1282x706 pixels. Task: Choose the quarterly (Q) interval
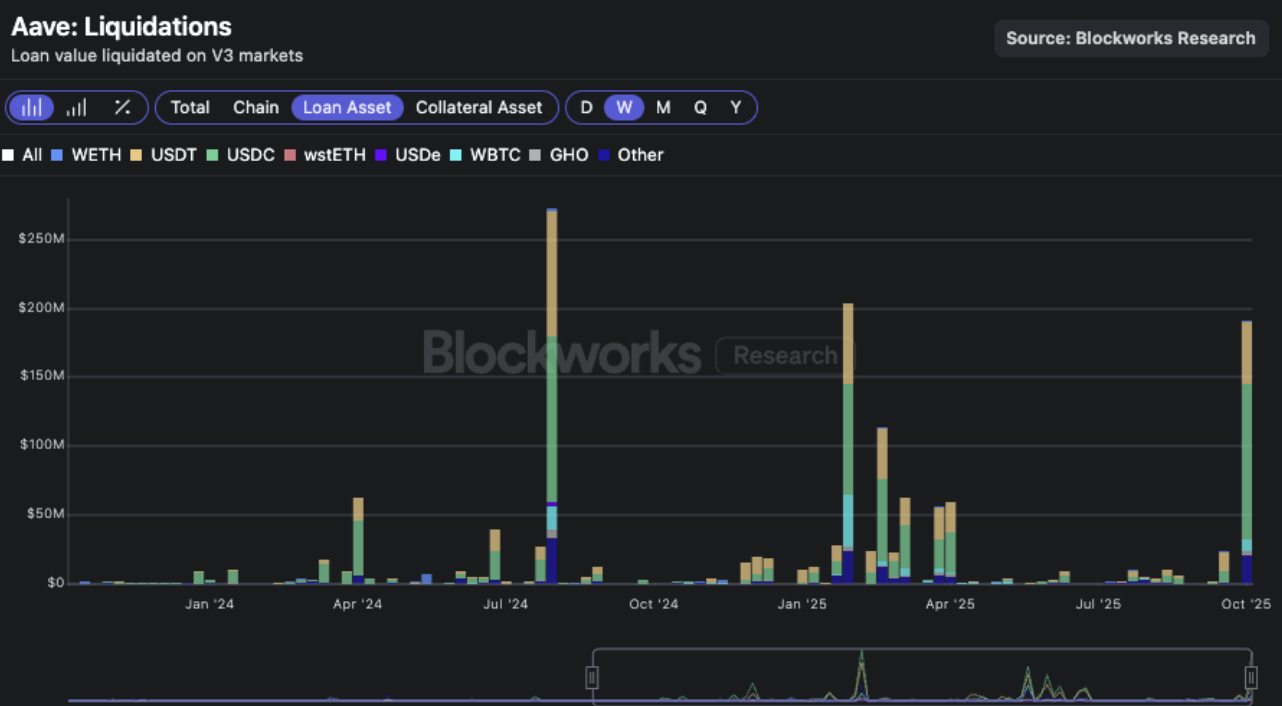(700, 107)
